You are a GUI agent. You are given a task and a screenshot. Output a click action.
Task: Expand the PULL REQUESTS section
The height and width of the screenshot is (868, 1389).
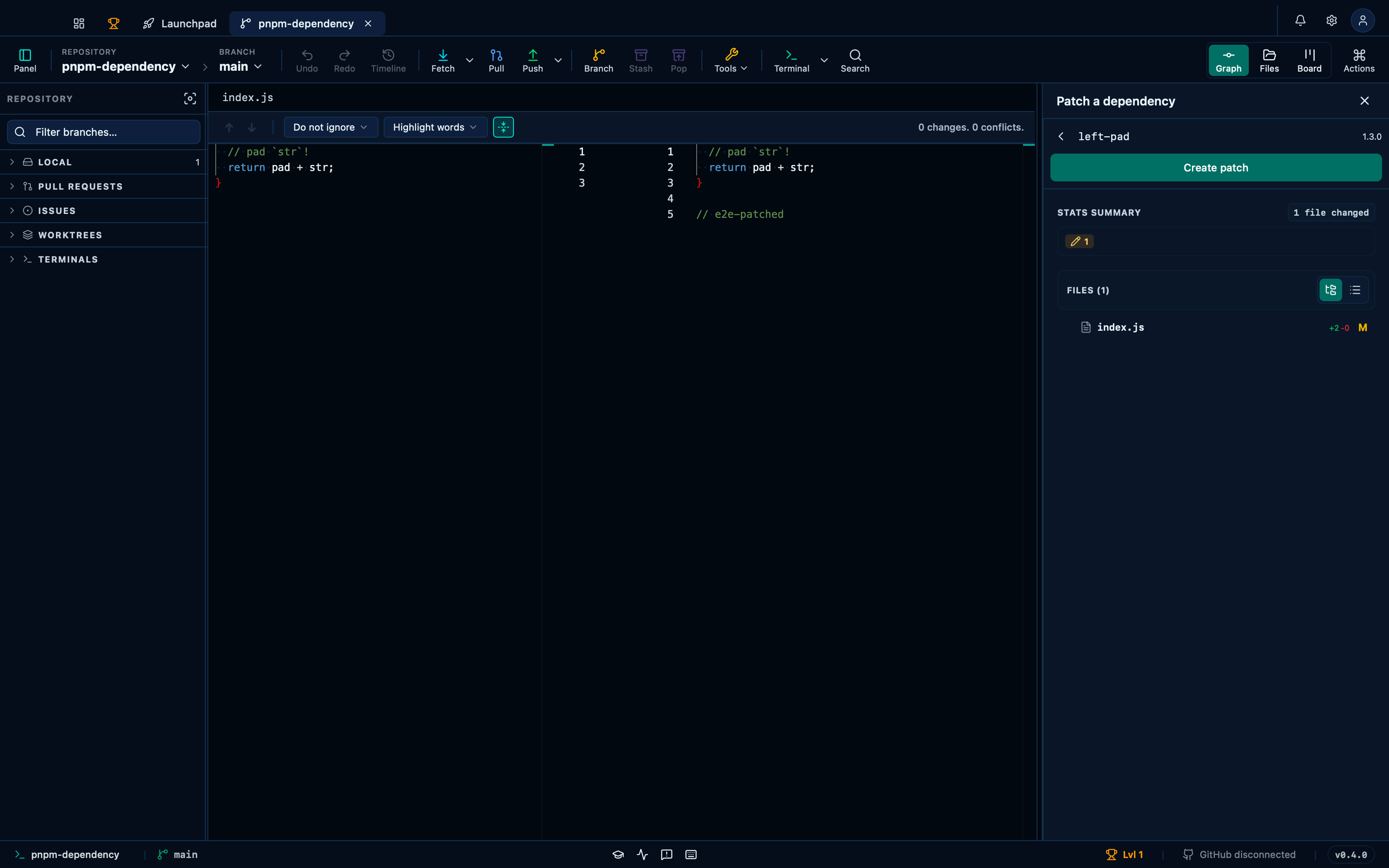pos(103,187)
